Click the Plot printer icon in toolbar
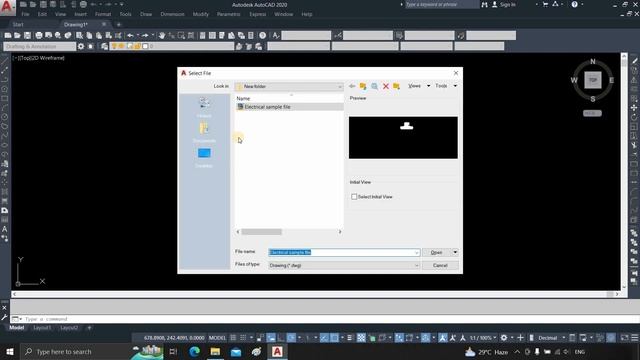Viewport: 640px width, 360px height. click(x=39, y=36)
